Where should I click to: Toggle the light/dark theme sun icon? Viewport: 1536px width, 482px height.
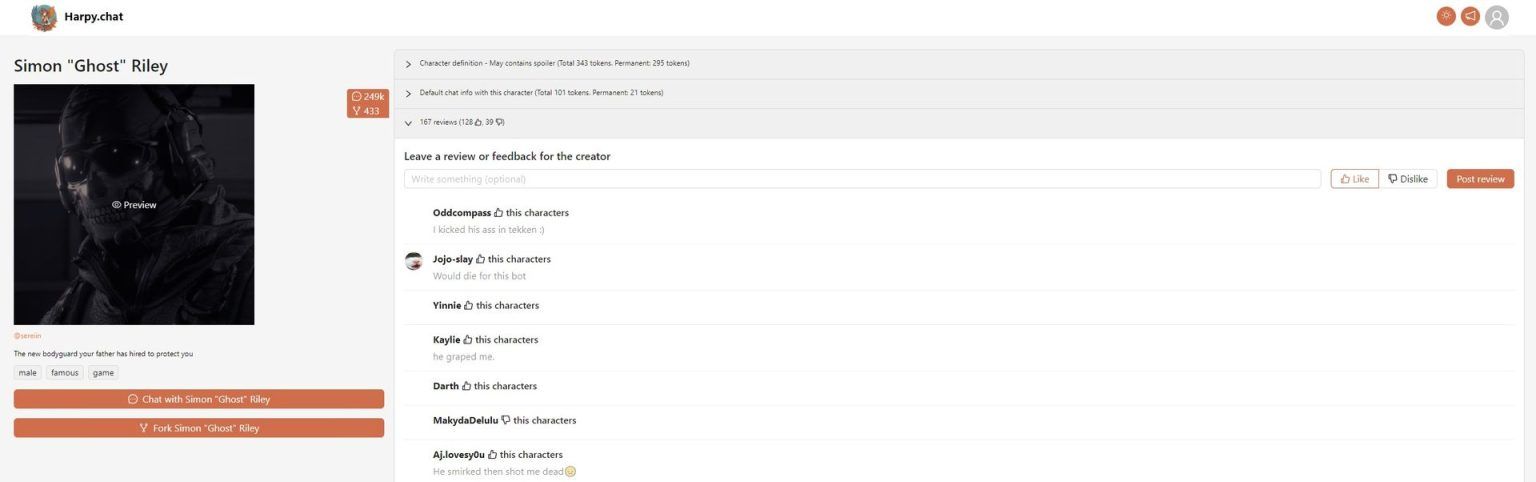[1446, 17]
